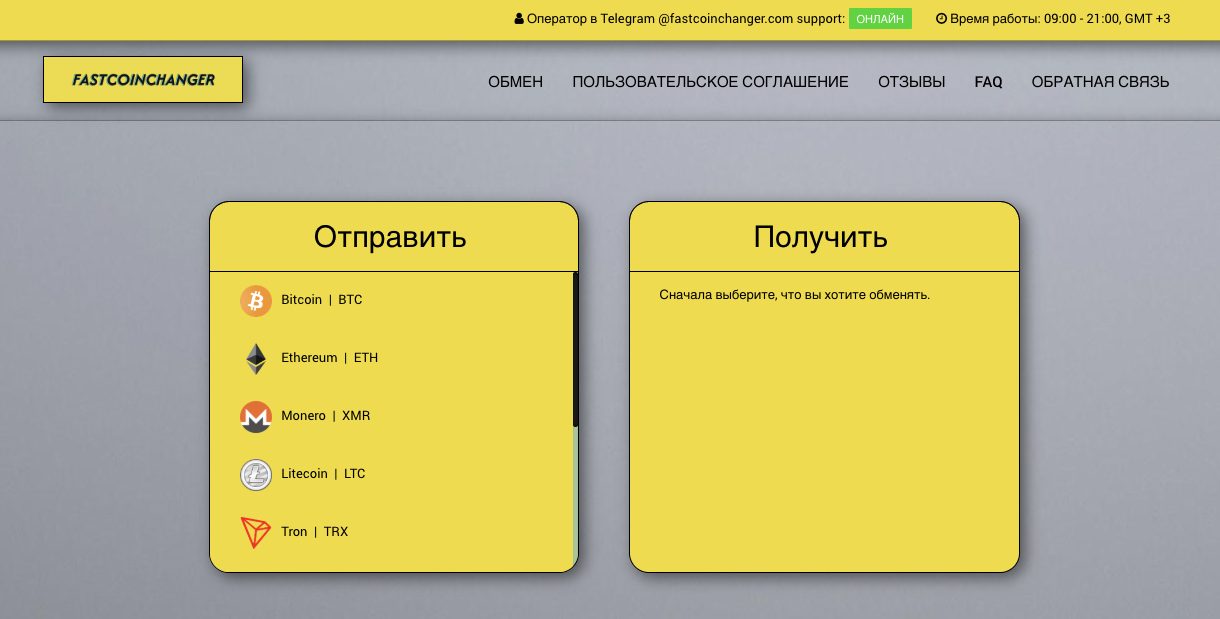This screenshot has width=1220, height=619.
Task: Select the Ethereum diamond icon
Action: [x=256, y=359]
